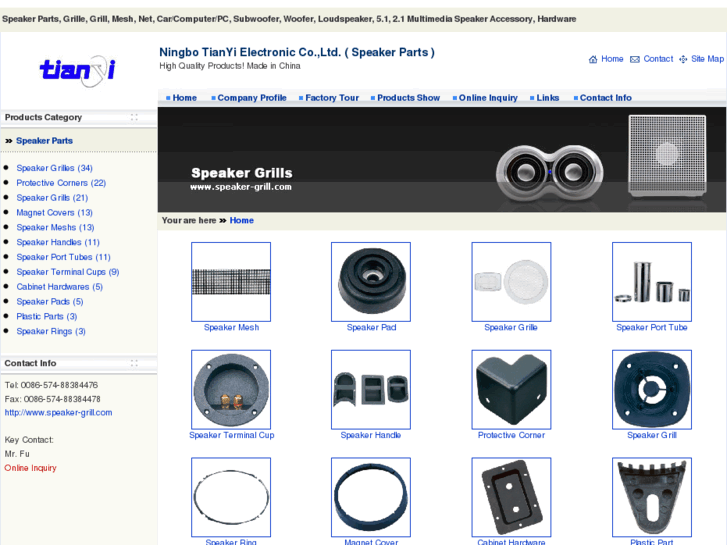
Task: Open the Protective Corner product thumbnail
Action: 511,389
